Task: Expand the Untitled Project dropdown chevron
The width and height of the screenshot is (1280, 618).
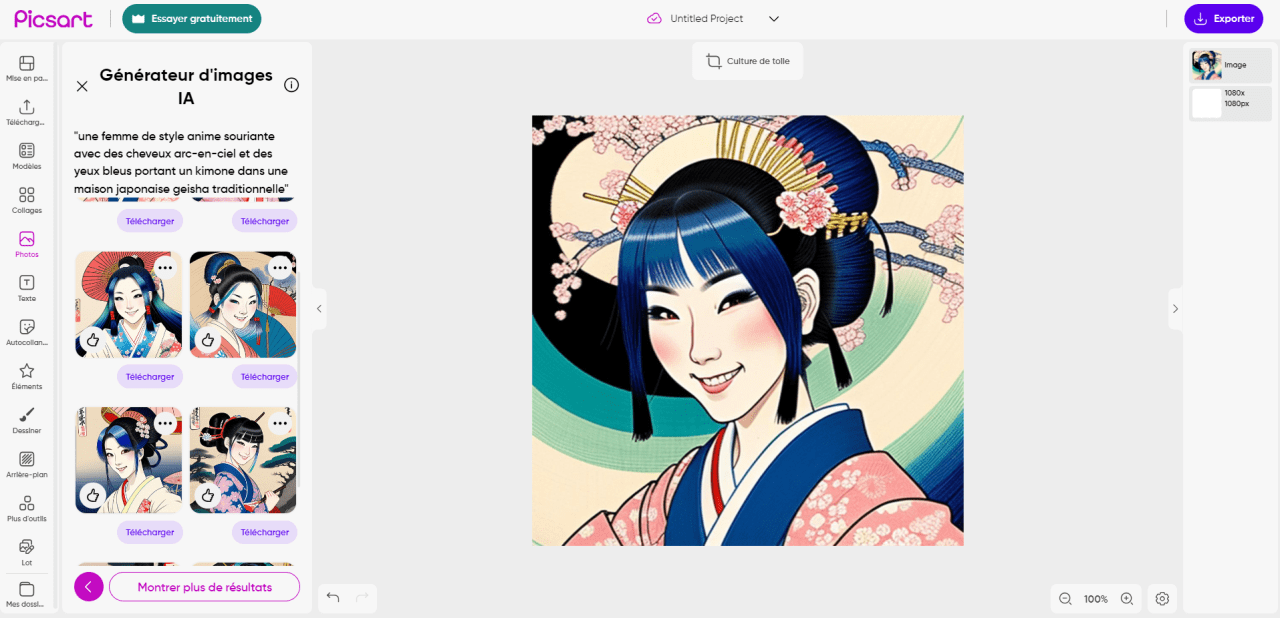Action: (773, 19)
